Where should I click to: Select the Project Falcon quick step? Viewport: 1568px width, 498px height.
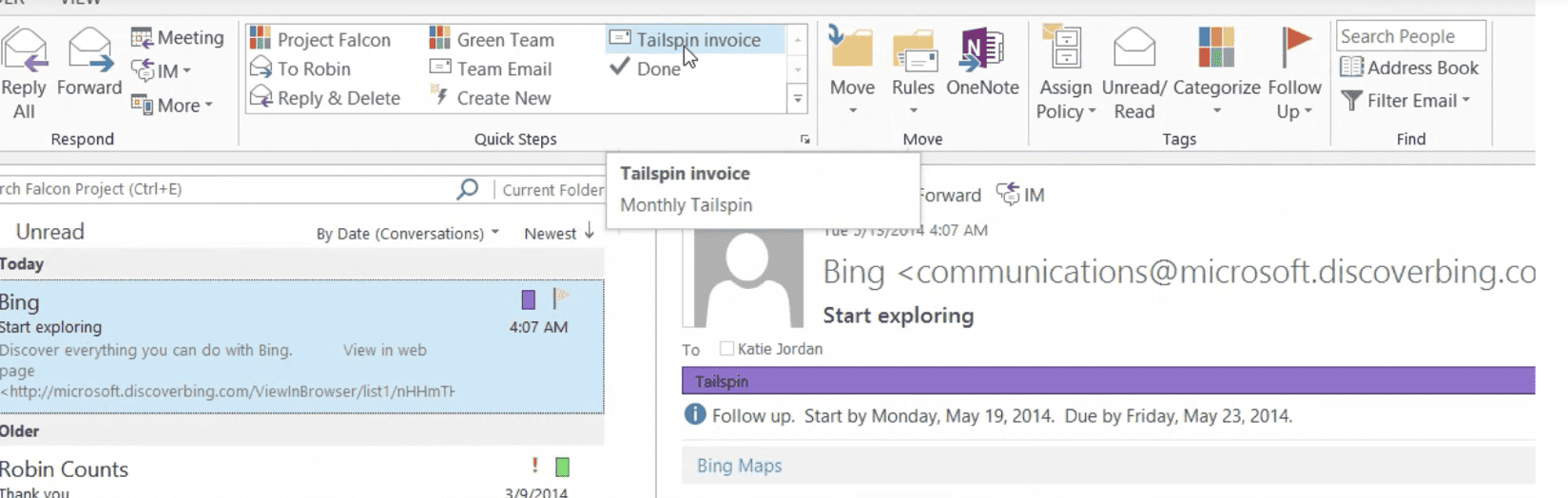click(x=320, y=40)
